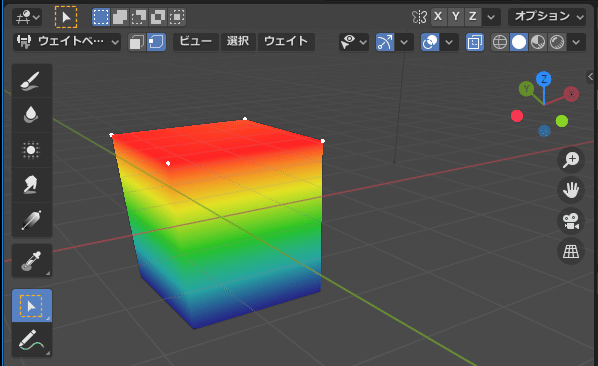Image resolution: width=598 pixels, height=366 pixels.
Task: Click the cube's back top corner vertex
Action: pos(245,119)
